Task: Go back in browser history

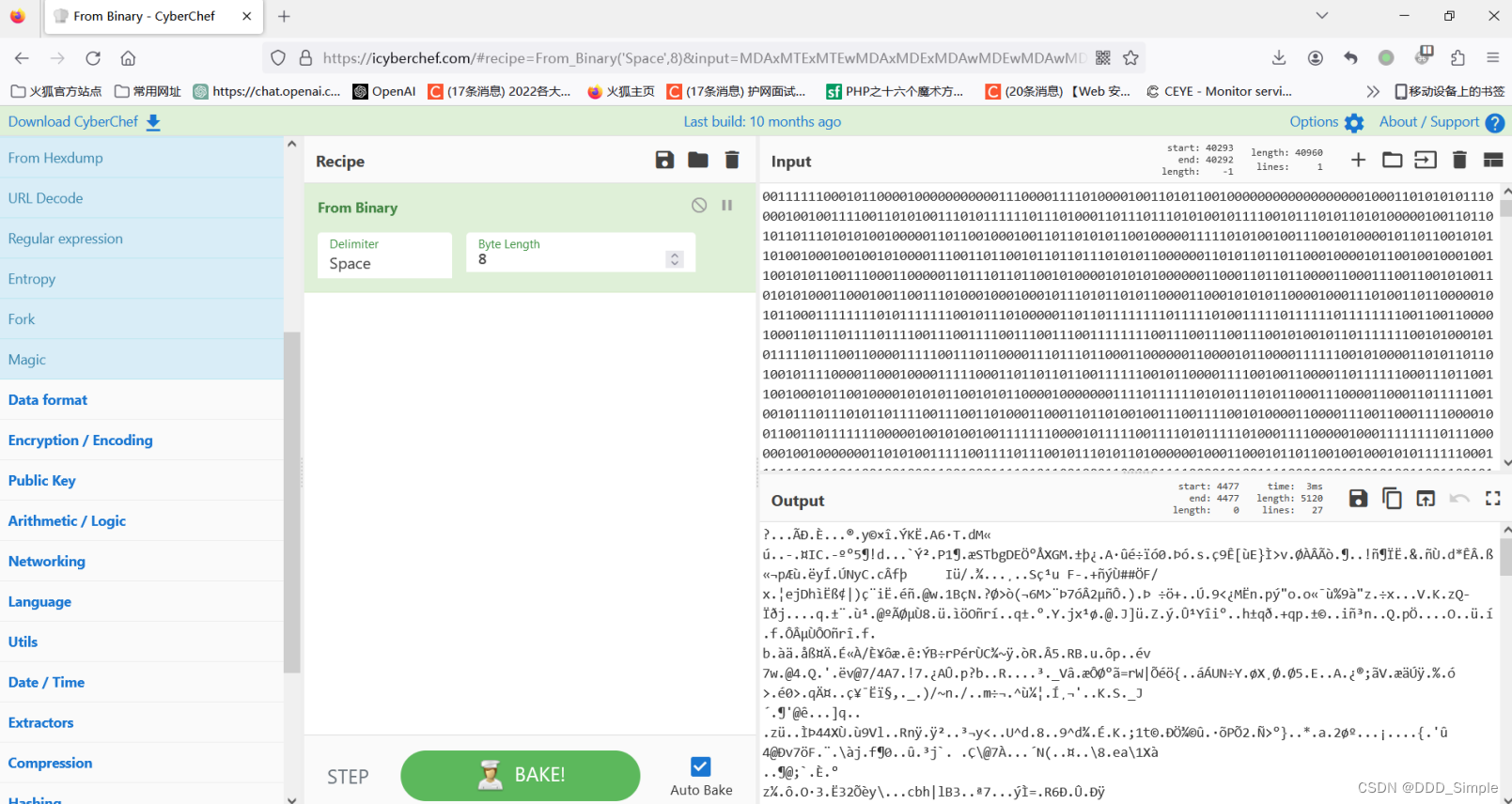Action: click(22, 58)
